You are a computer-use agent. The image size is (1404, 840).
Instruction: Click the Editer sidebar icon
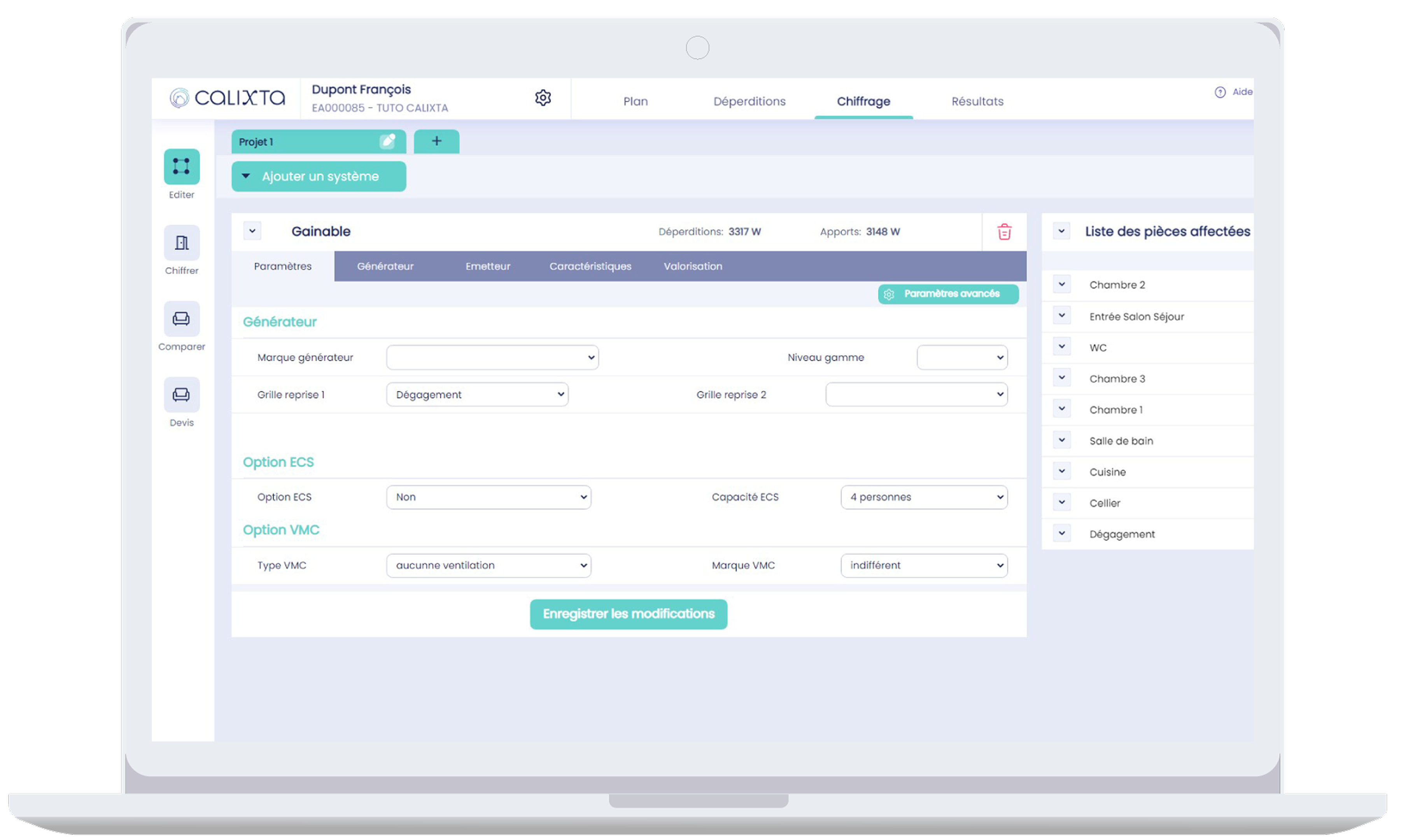pos(182,166)
